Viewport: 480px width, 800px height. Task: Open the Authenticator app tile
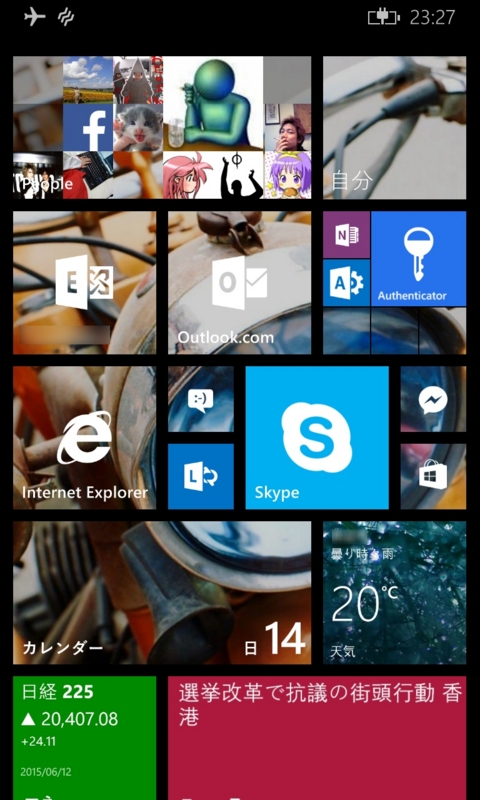[x=419, y=259]
